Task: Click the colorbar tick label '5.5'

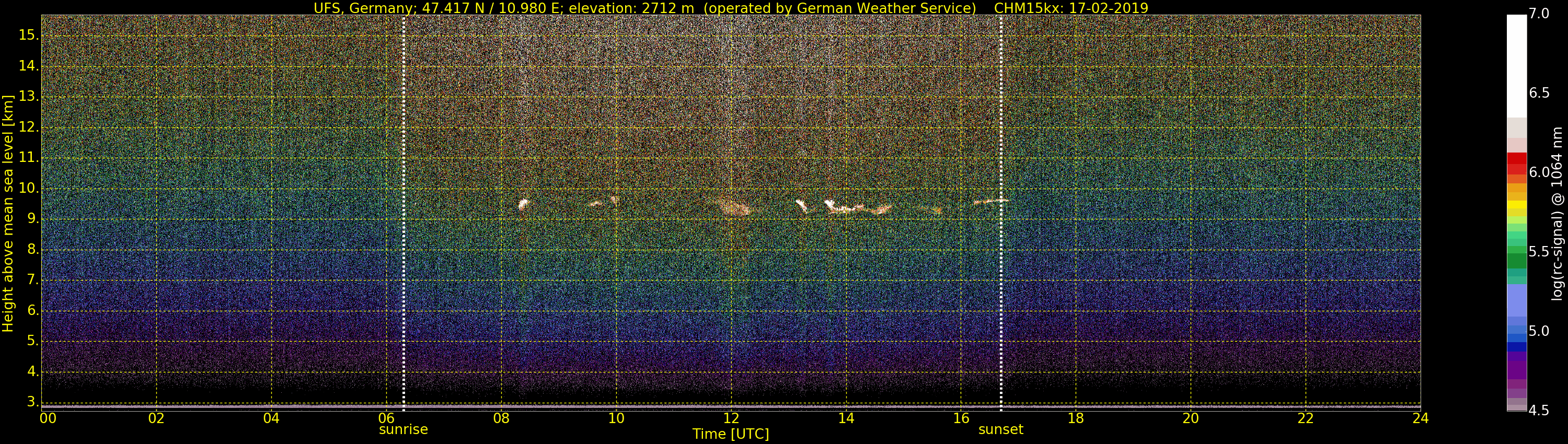Action: click(1539, 252)
